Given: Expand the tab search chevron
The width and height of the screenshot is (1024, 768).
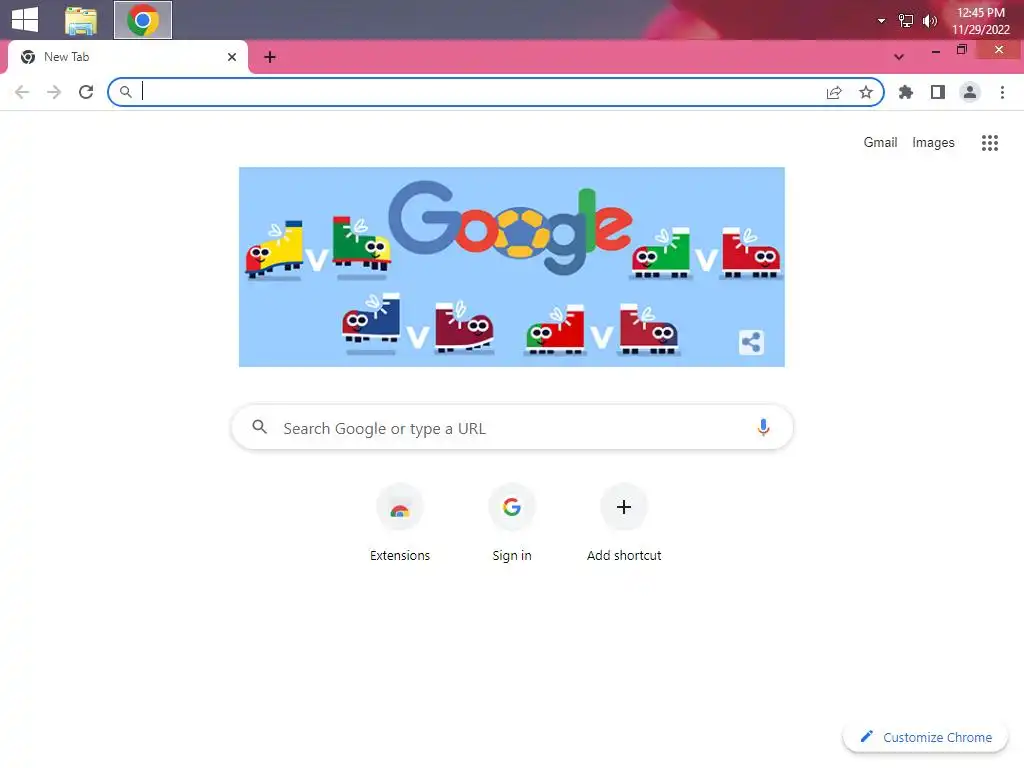Looking at the screenshot, I should pyautogui.click(x=899, y=57).
